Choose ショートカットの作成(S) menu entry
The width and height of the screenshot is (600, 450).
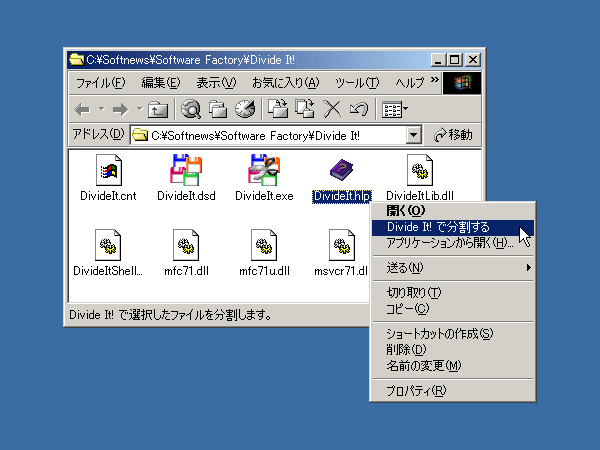[x=453, y=334]
